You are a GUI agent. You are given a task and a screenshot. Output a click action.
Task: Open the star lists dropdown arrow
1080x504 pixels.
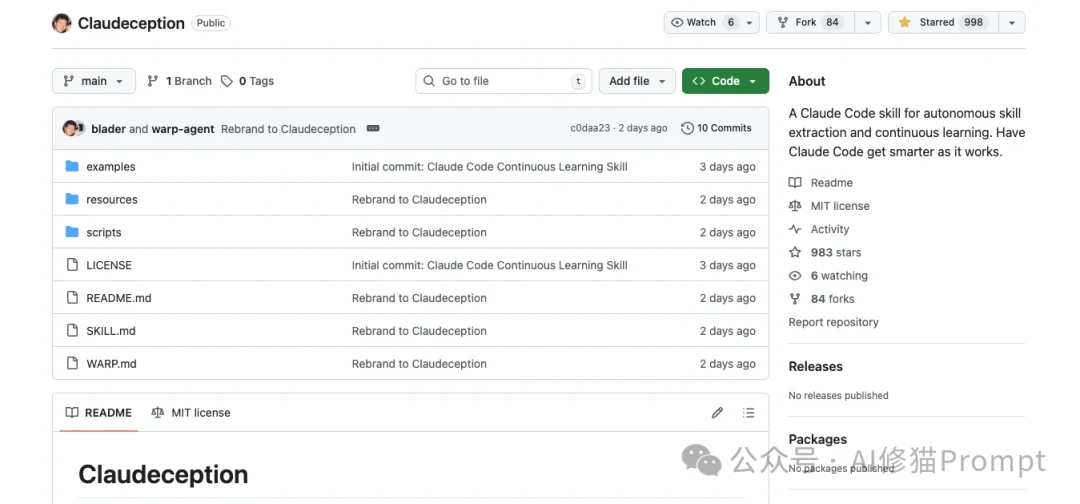coord(1011,22)
